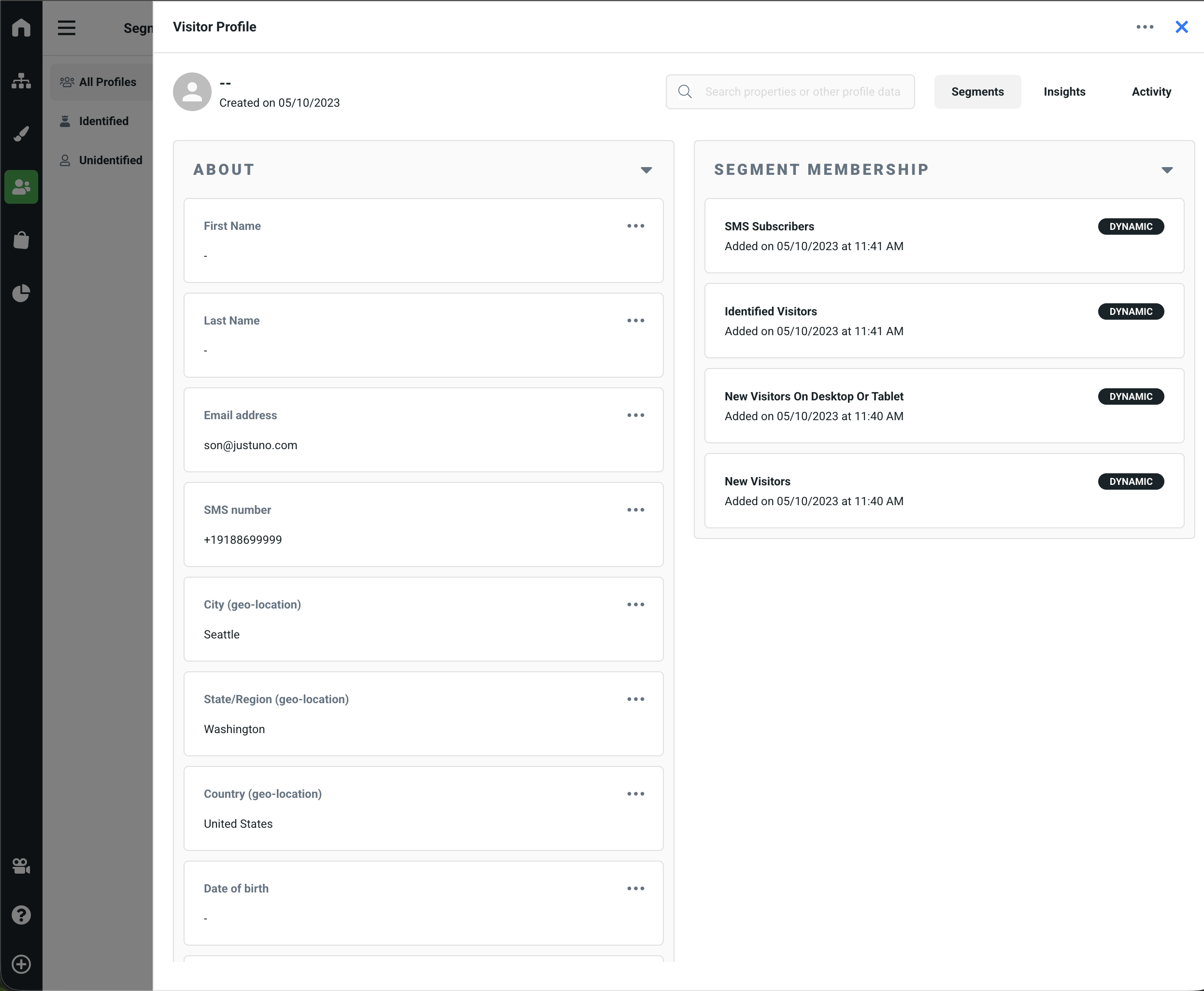Click the Visitor Profile title
The width and height of the screenshot is (1204, 991).
tap(214, 27)
